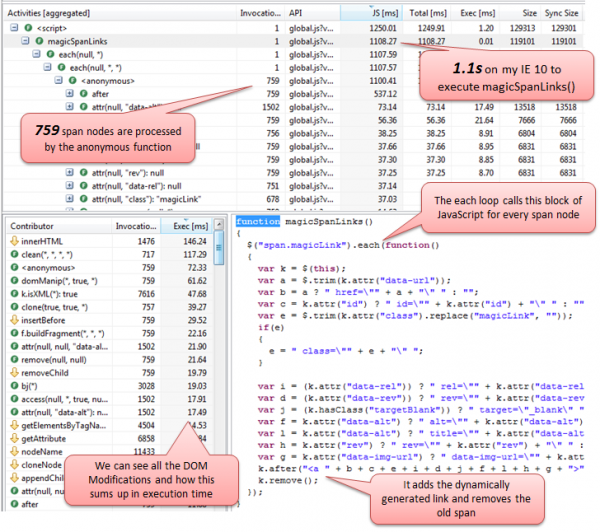The height and width of the screenshot is (532, 600).
Task: Click the Contributor list scrollbar thumb
Action: click(219, 248)
